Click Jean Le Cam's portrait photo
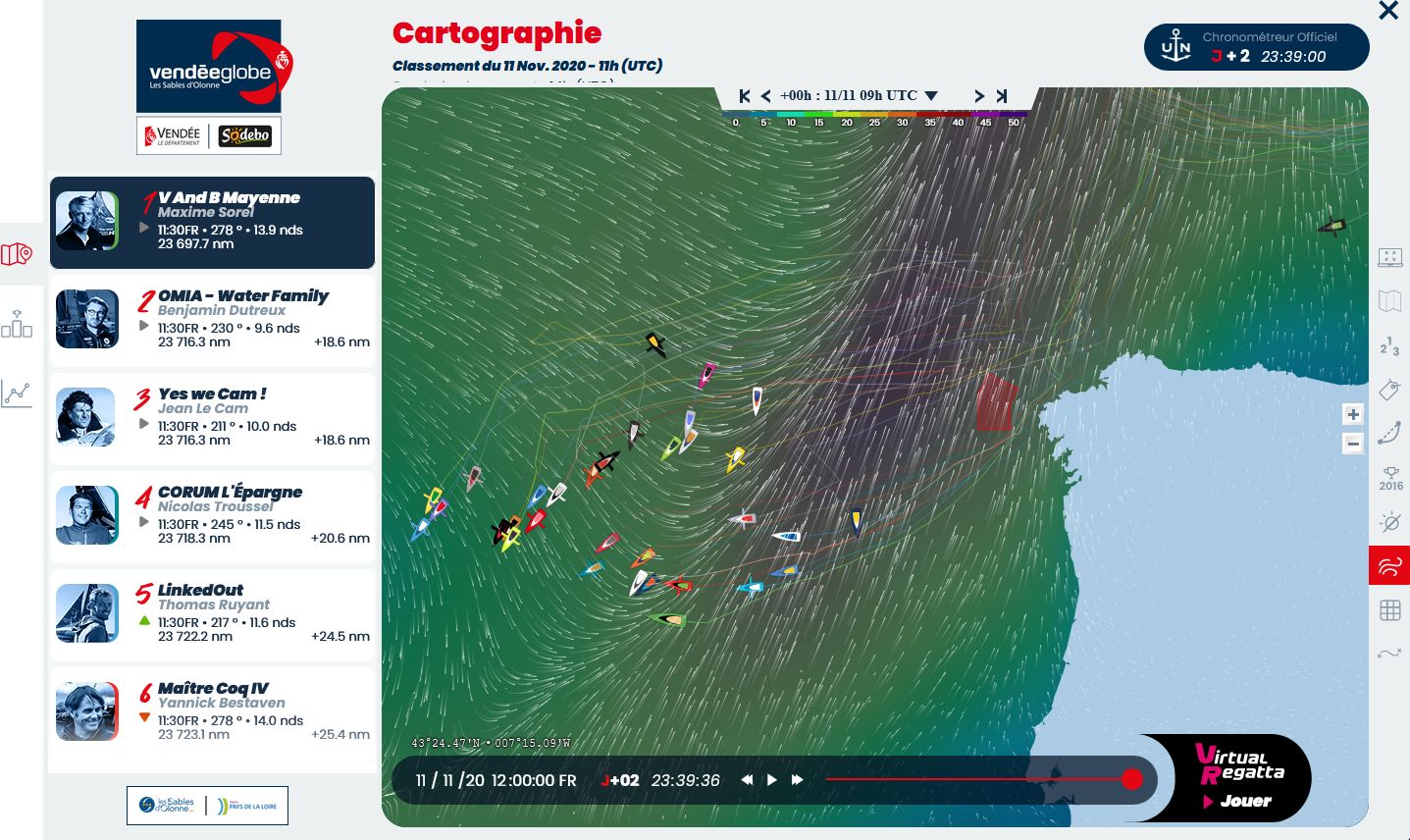Screen dimensions: 1410x840 (x=87, y=417)
